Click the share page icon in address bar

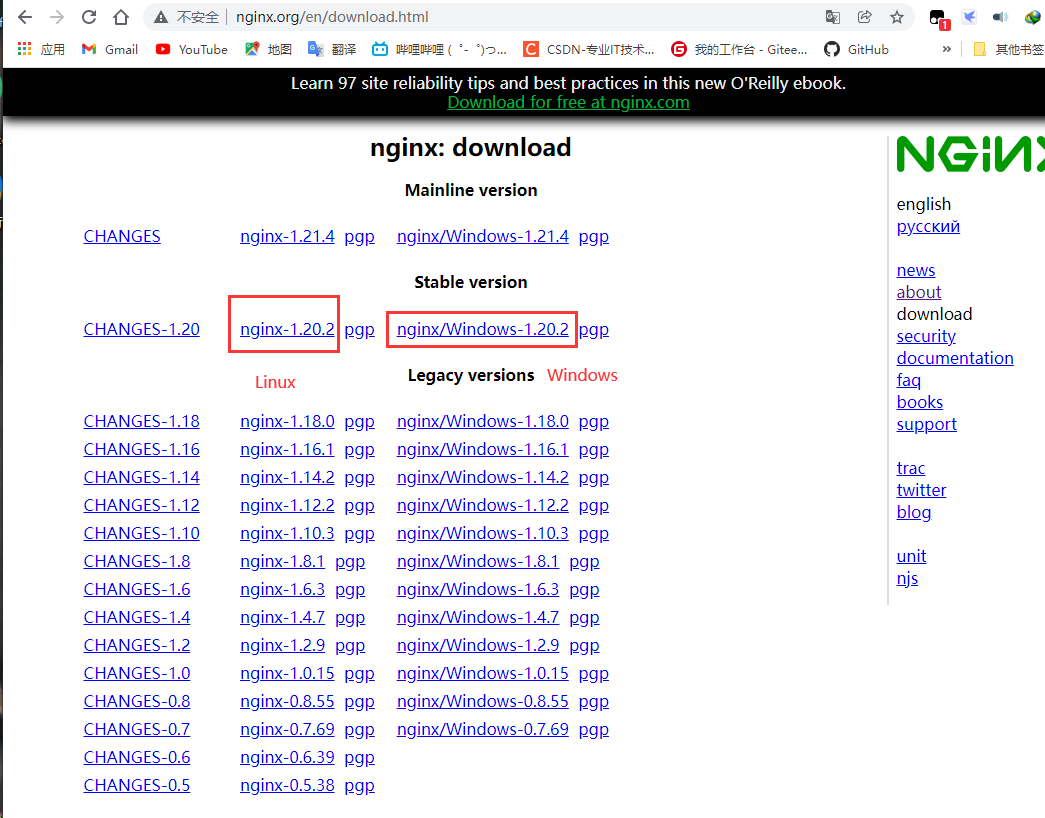click(x=864, y=17)
